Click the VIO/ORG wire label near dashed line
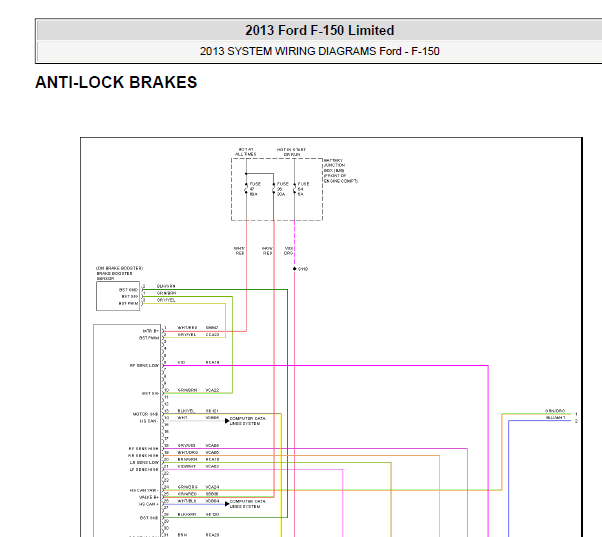 288,251
